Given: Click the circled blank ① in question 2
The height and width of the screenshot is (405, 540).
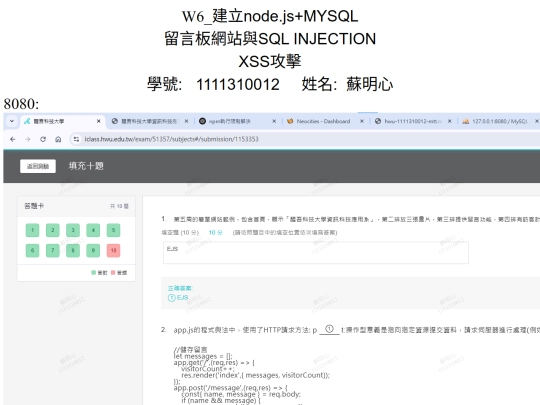Looking at the screenshot, I should (x=329, y=329).
